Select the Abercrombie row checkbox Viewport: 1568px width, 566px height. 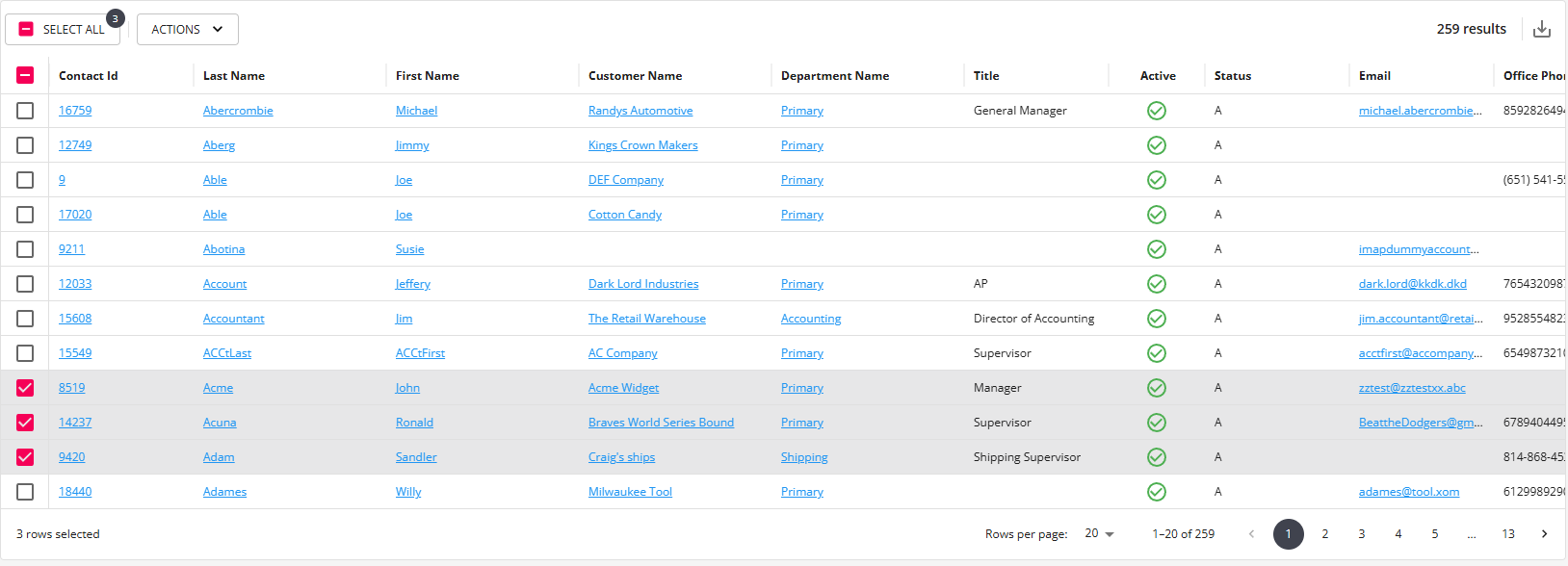(25, 111)
